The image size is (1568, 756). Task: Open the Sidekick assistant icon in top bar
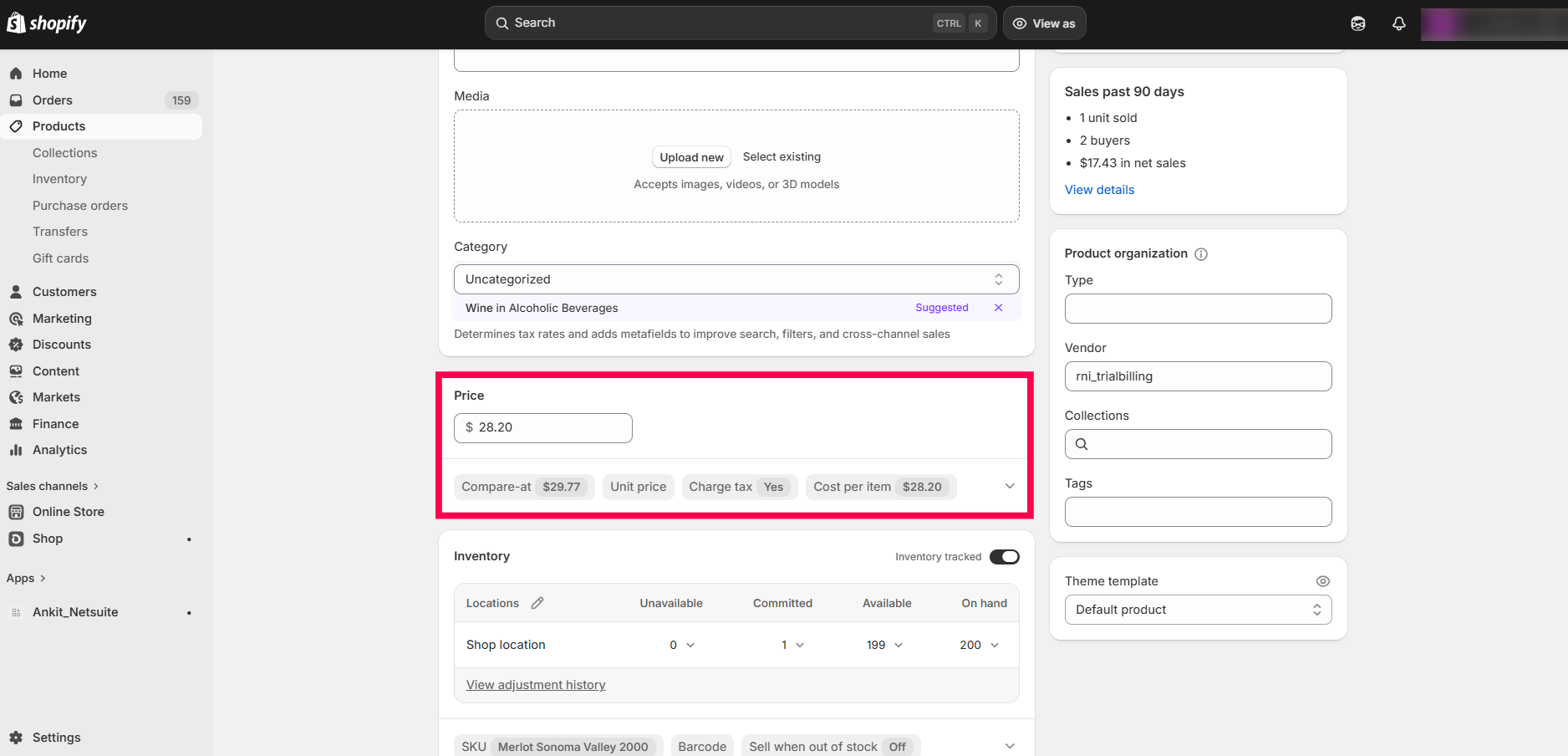(x=1357, y=23)
